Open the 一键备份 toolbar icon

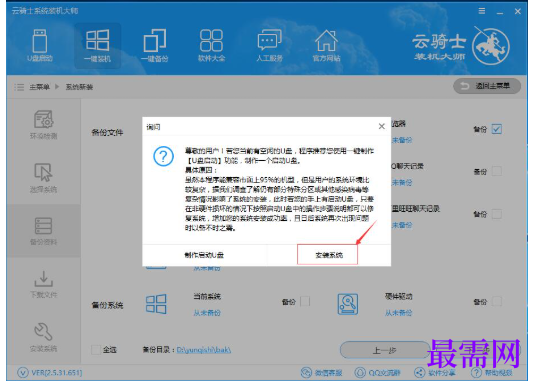[x=155, y=45]
